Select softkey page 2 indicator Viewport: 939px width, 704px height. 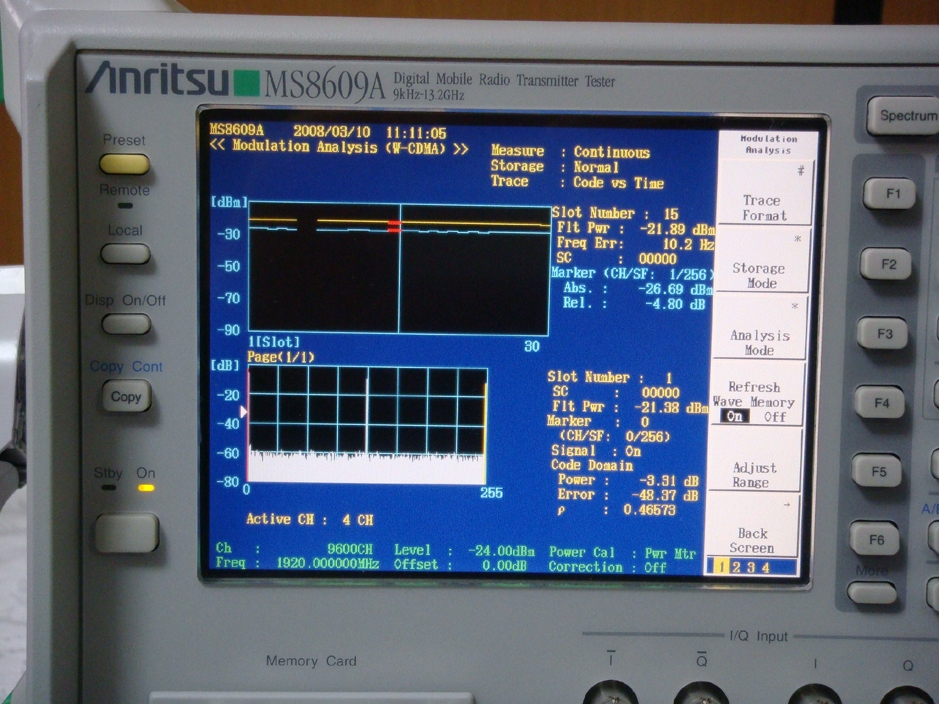point(737,568)
